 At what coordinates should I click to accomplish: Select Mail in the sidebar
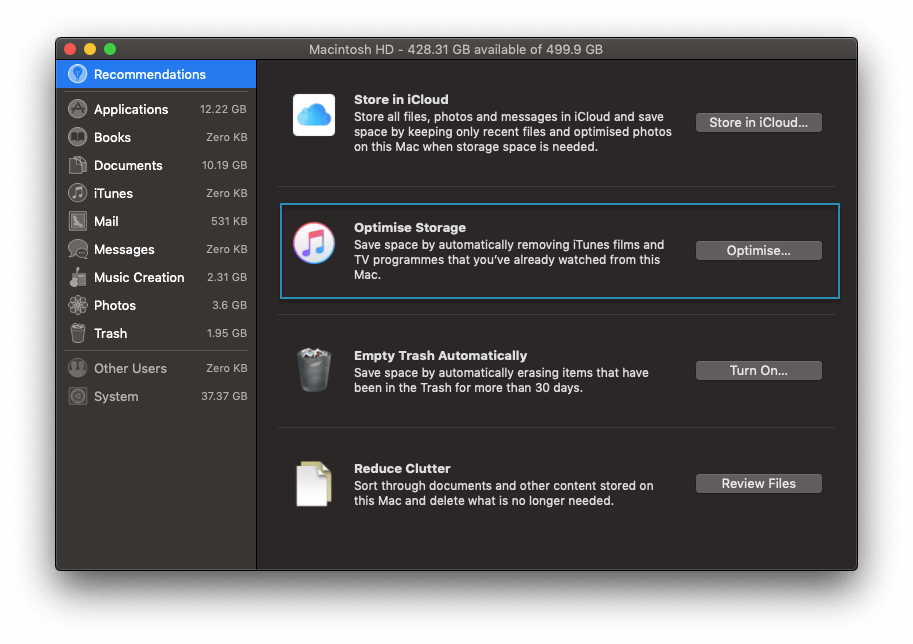tap(156, 221)
